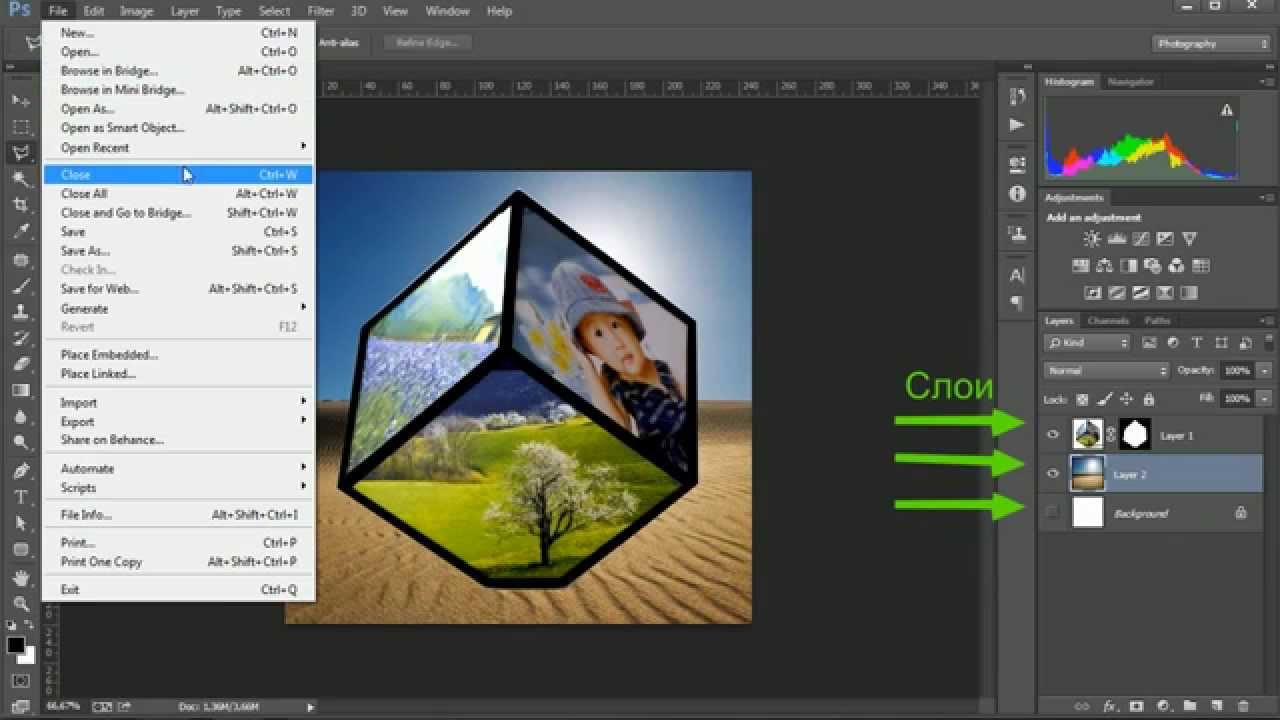The width and height of the screenshot is (1280, 720).
Task: Add a Photo Filter adjustment
Action: 1152,266
